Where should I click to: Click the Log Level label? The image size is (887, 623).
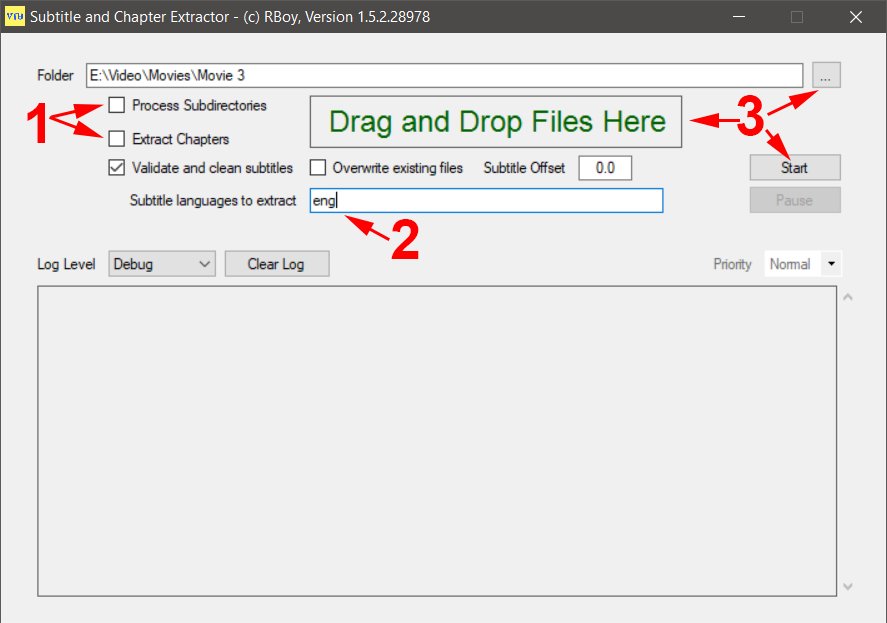click(66, 264)
